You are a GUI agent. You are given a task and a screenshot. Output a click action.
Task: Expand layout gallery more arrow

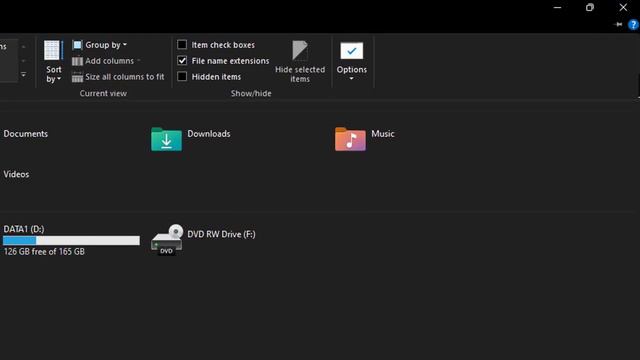coord(23,75)
